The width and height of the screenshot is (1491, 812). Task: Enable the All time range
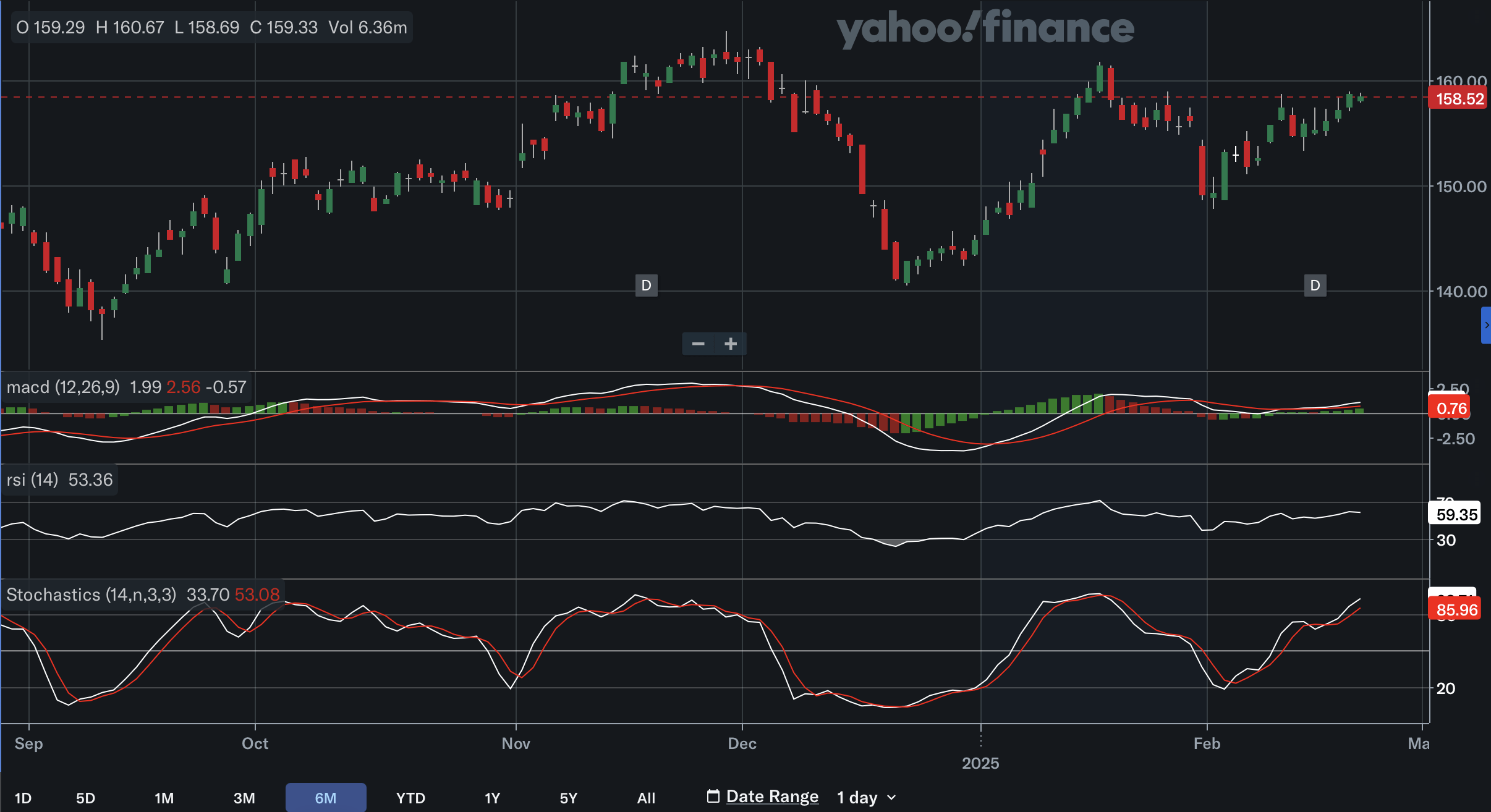[x=645, y=797]
